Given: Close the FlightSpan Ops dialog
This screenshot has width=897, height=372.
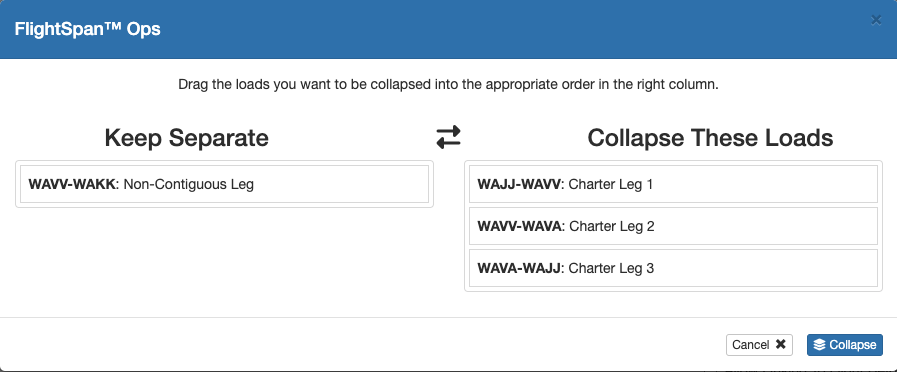Looking at the screenshot, I should pos(876,21).
